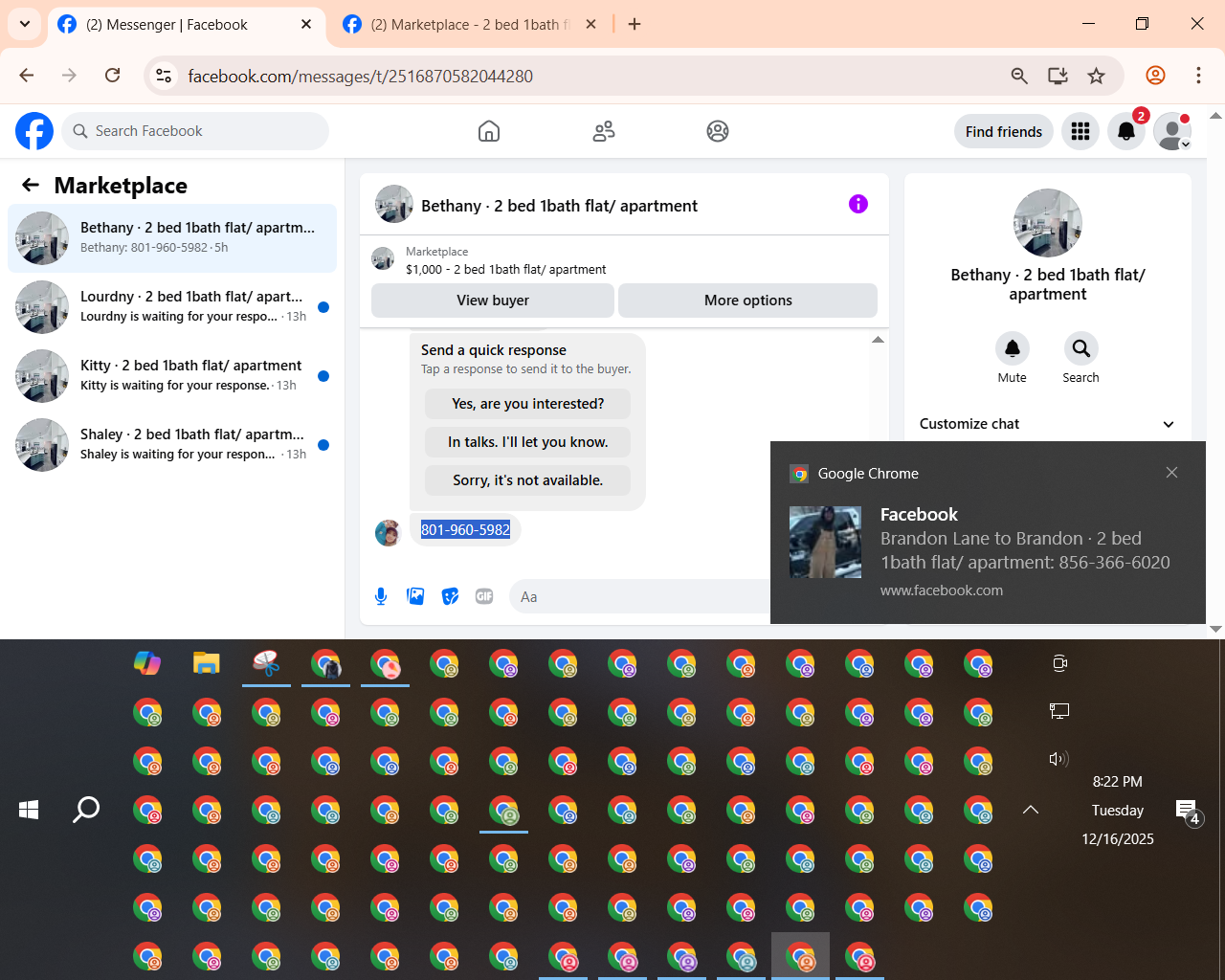Screen dimensions: 1225x980
Task: Expand the Customize chat section
Action: 1047,424
